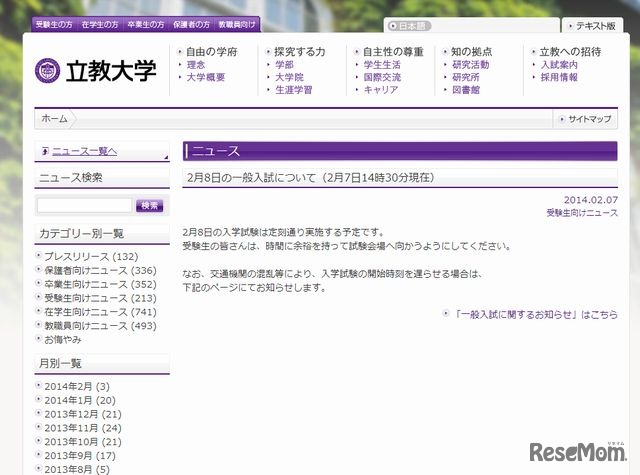Open the 保護者の方 tab

pos(191,24)
